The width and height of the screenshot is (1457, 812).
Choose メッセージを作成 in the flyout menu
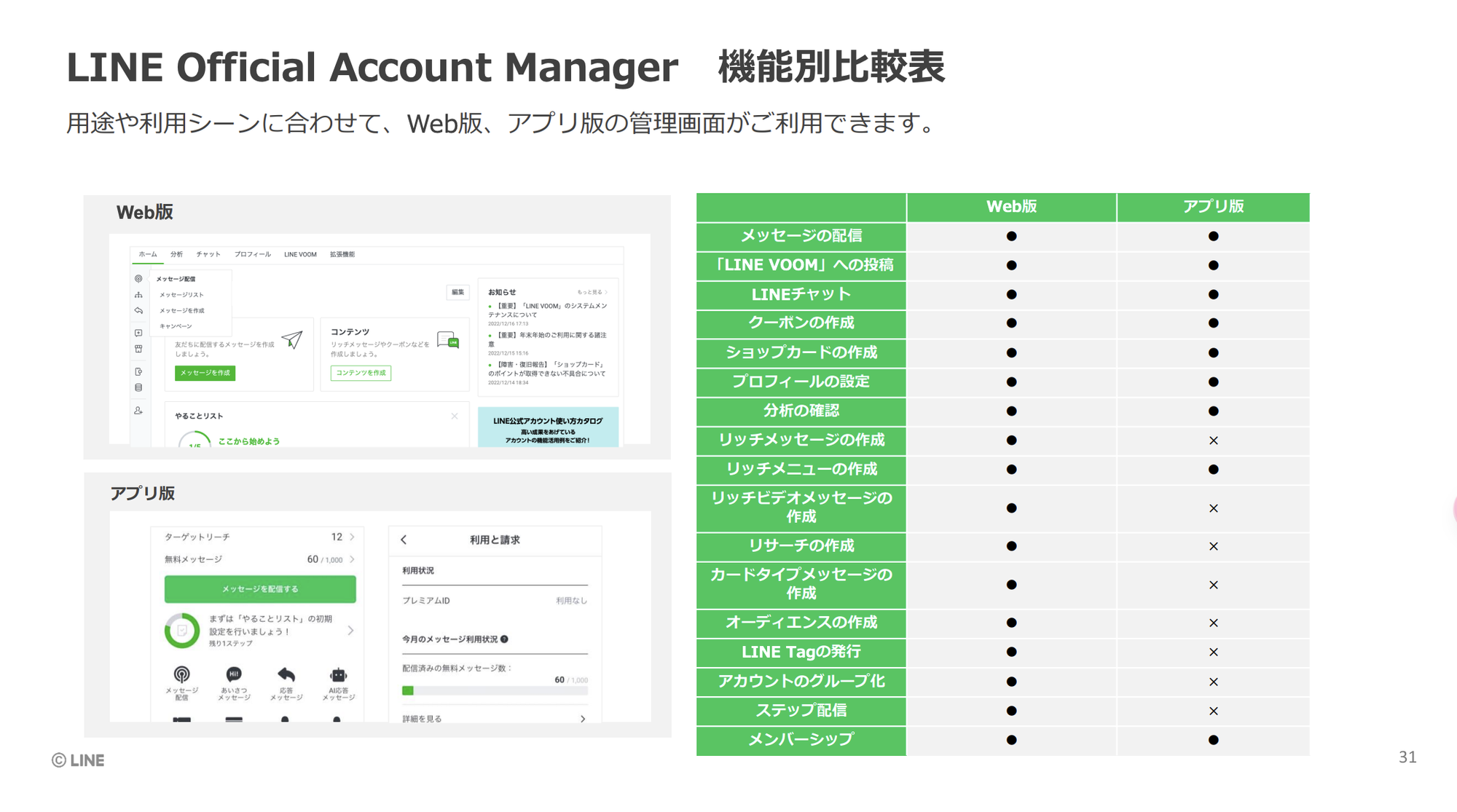182,311
